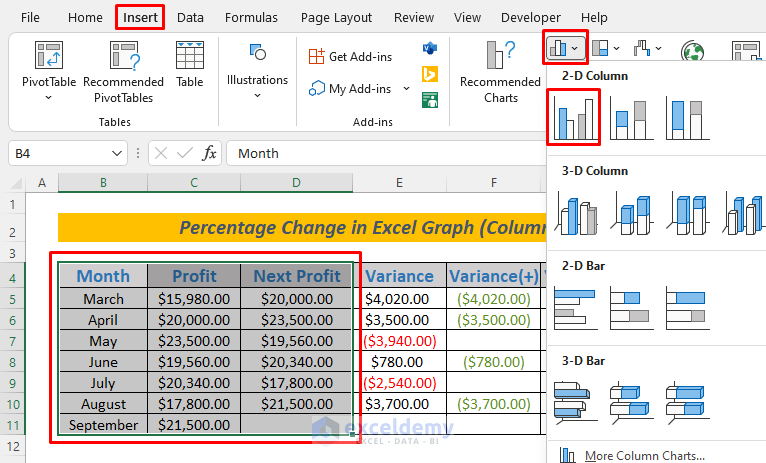
Task: Open the File tab
Action: pyautogui.click(x=30, y=18)
